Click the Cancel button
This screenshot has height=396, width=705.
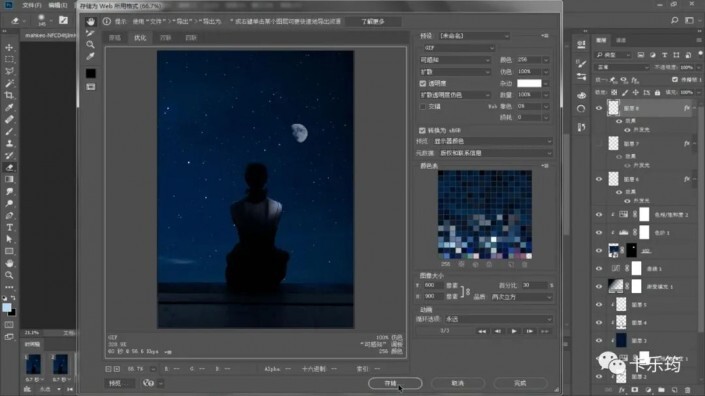[x=458, y=383]
